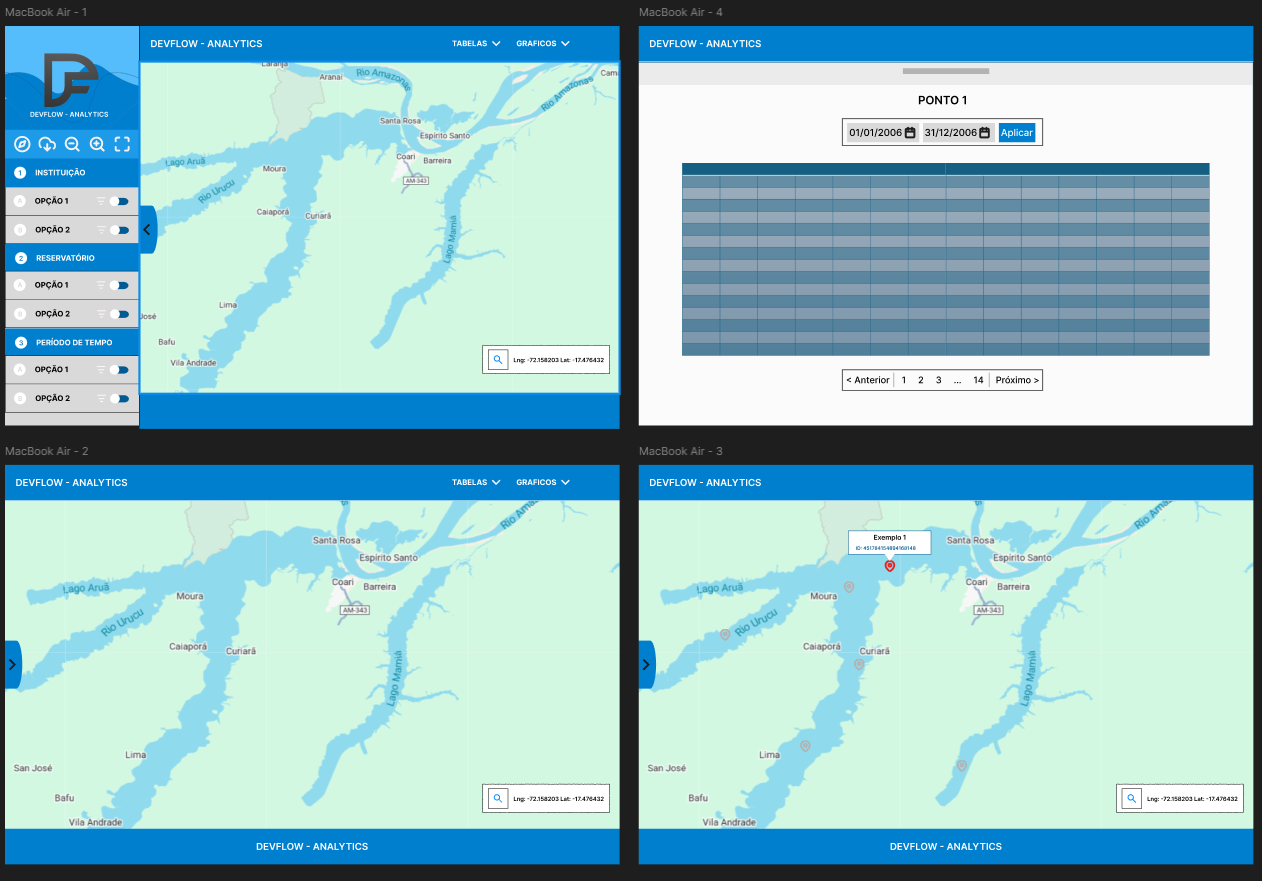Click the 01/01/2006 start date field
Screen dimensions: 1262x881
coord(882,133)
